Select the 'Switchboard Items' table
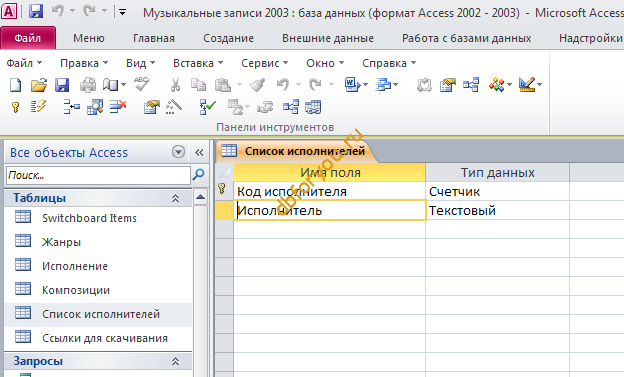Viewport: 624px width, 377px height. coord(98,218)
